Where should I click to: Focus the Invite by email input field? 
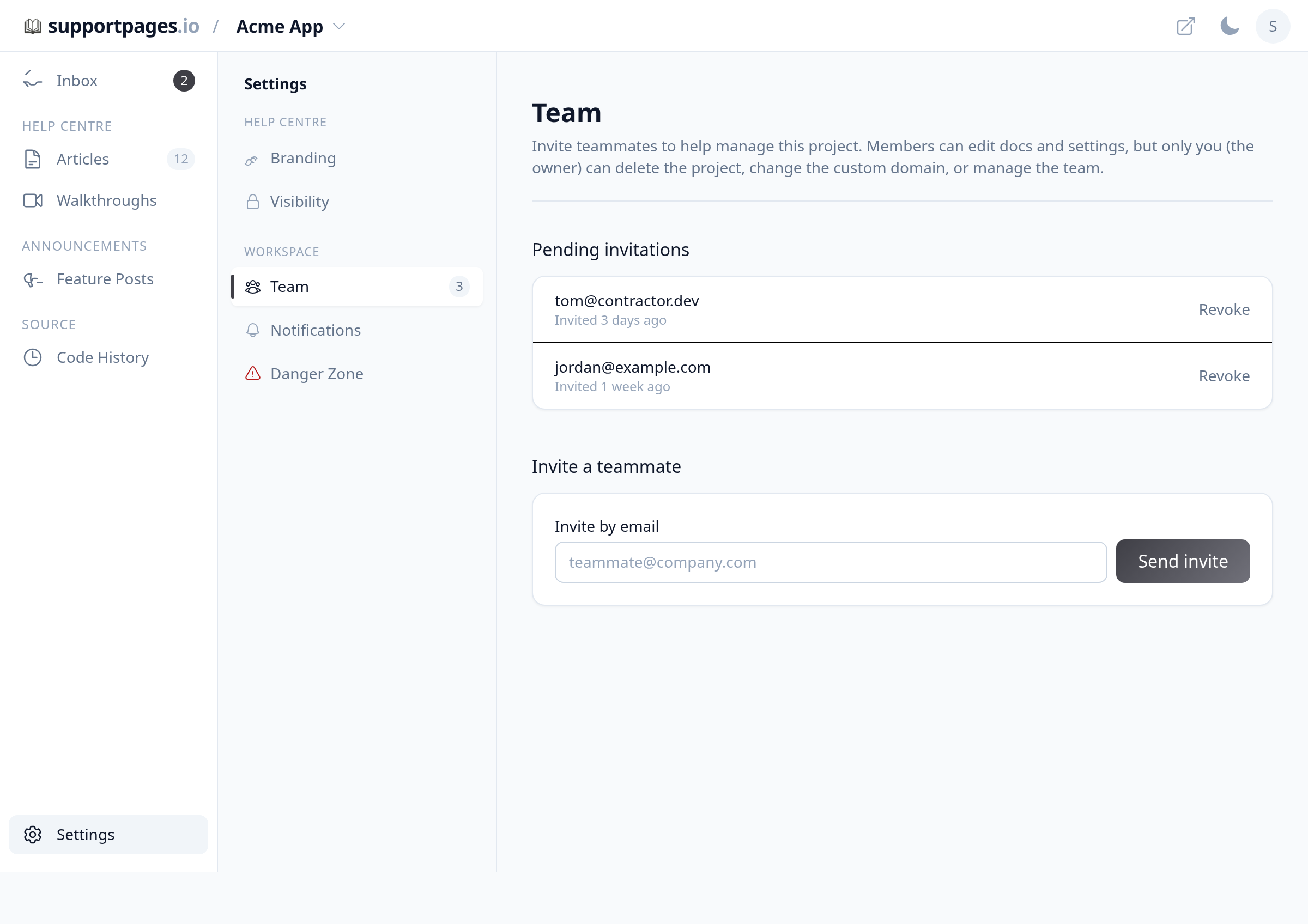[x=831, y=562]
